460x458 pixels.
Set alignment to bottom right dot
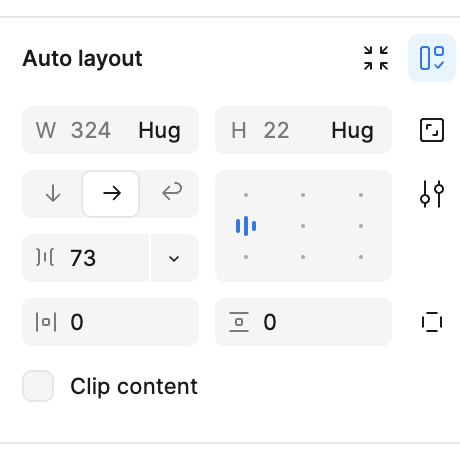click(x=361, y=257)
